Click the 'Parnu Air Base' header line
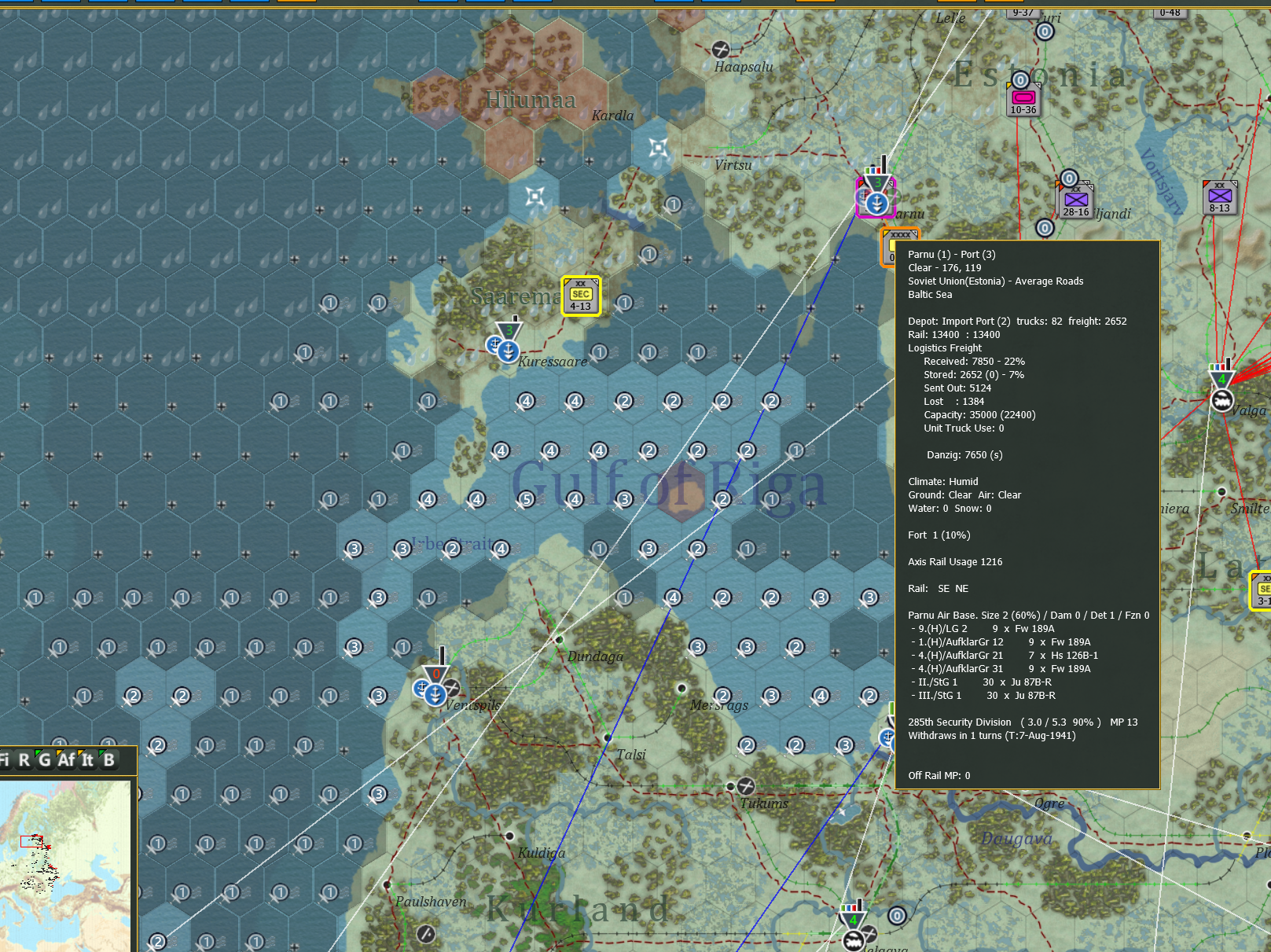Viewport: 1271px width, 952px height. pos(1028,615)
